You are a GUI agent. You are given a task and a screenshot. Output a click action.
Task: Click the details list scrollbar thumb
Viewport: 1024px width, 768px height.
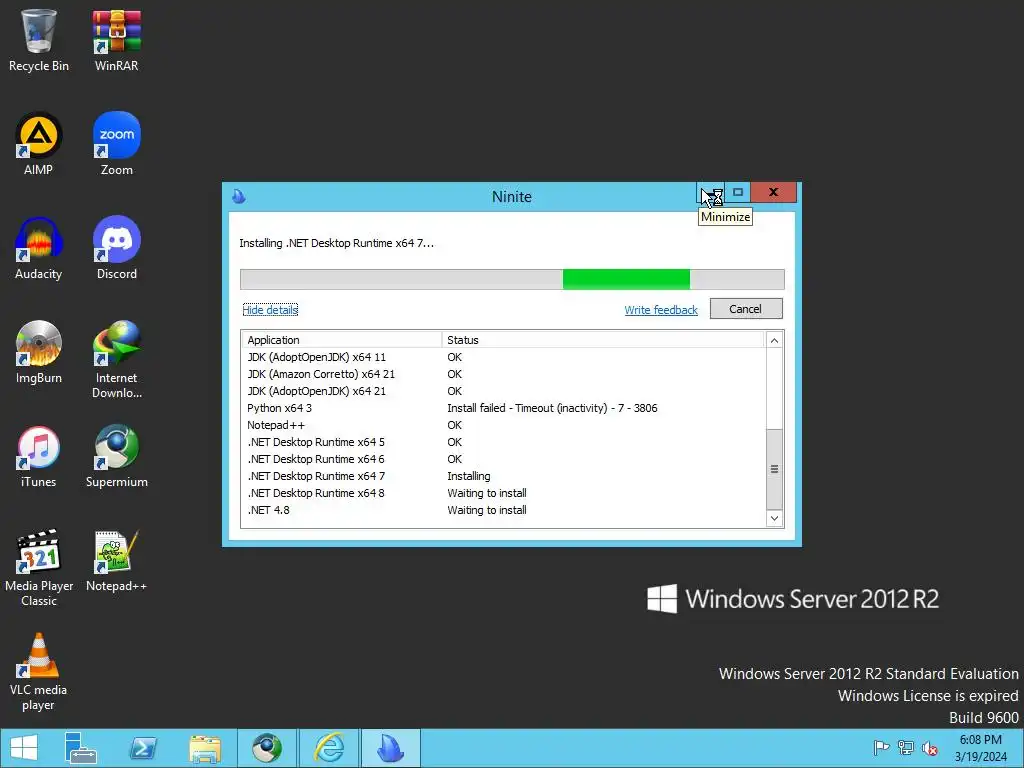(x=774, y=469)
